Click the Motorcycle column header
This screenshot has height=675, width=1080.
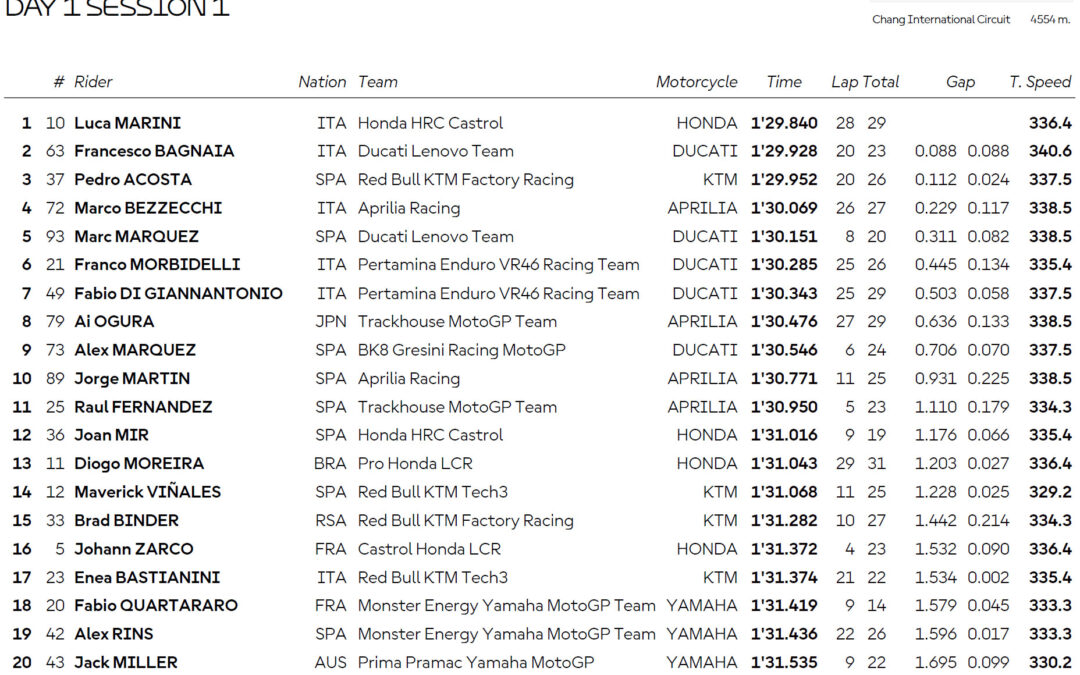[696, 82]
